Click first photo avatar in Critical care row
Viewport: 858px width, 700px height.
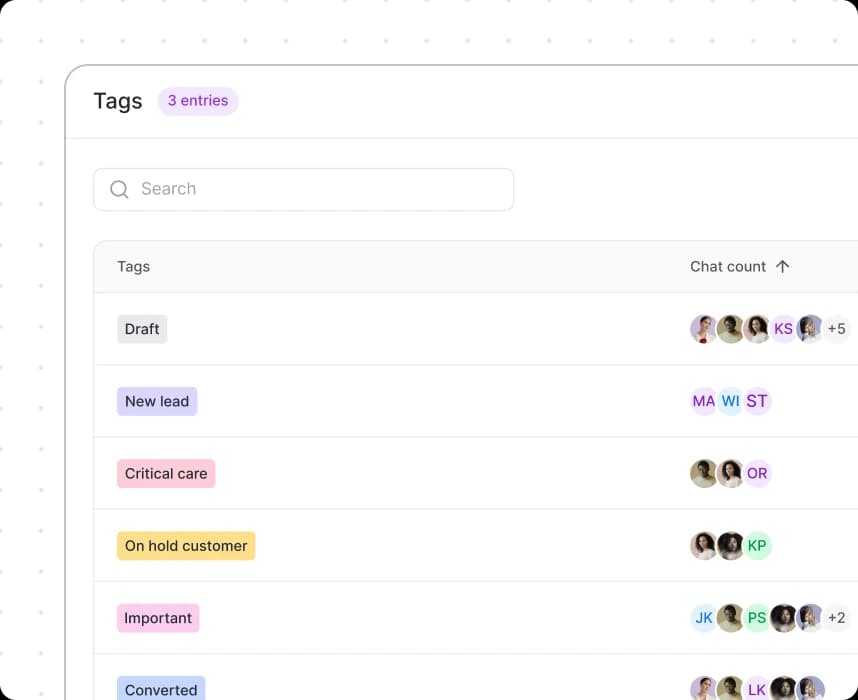tap(704, 473)
